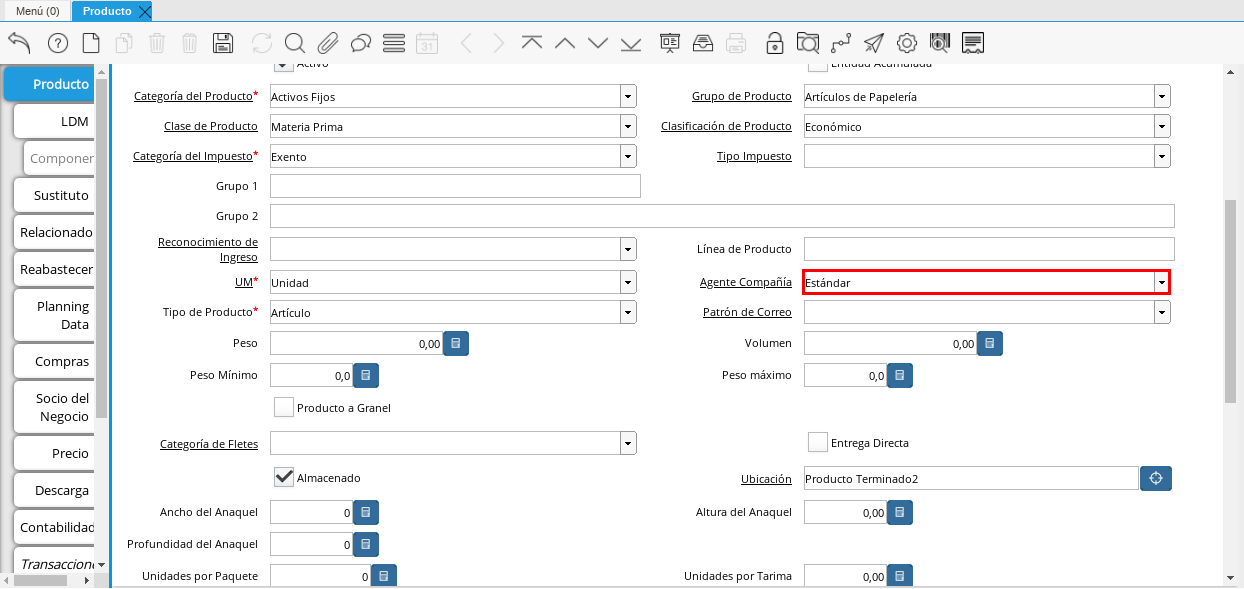Click the magnifier search record icon
This screenshot has height=589, width=1244.
(x=294, y=42)
